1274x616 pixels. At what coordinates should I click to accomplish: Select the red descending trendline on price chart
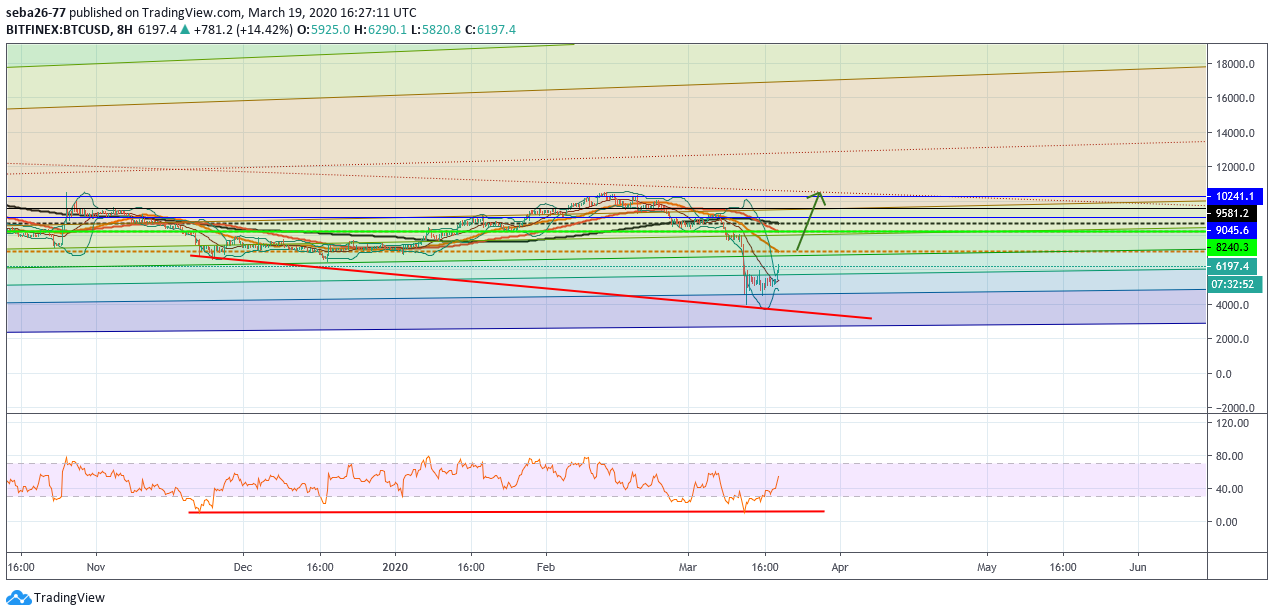(530, 287)
